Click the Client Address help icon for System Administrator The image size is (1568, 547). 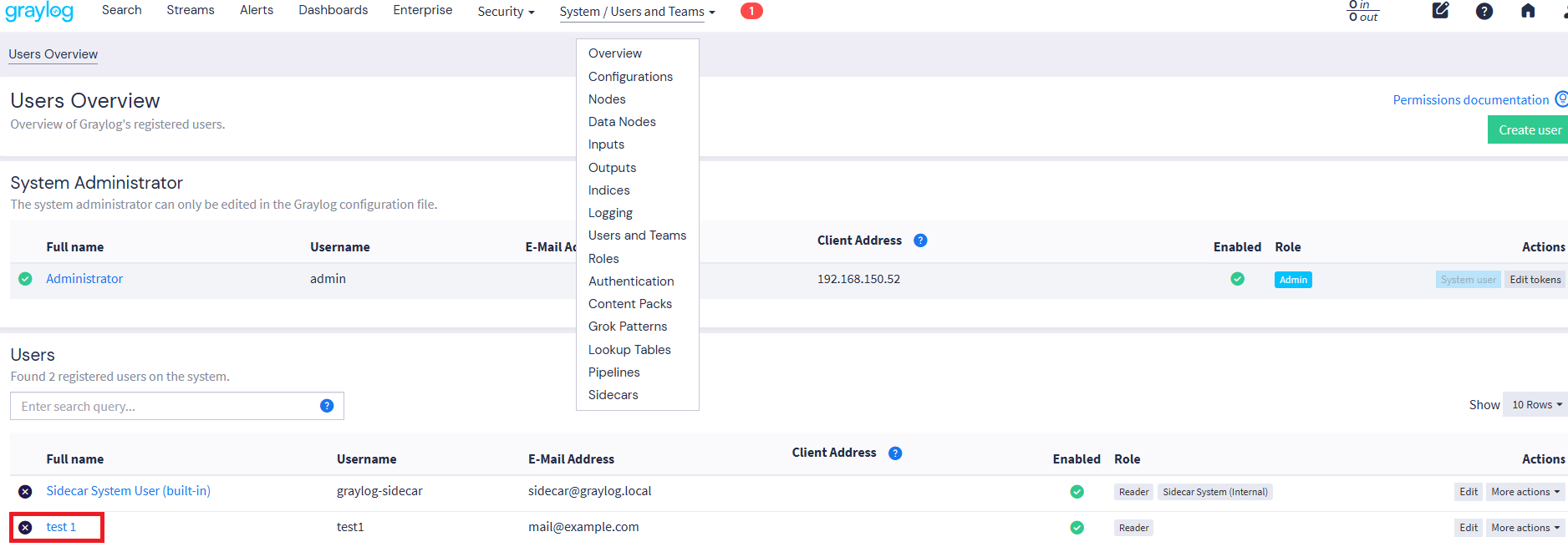920,241
